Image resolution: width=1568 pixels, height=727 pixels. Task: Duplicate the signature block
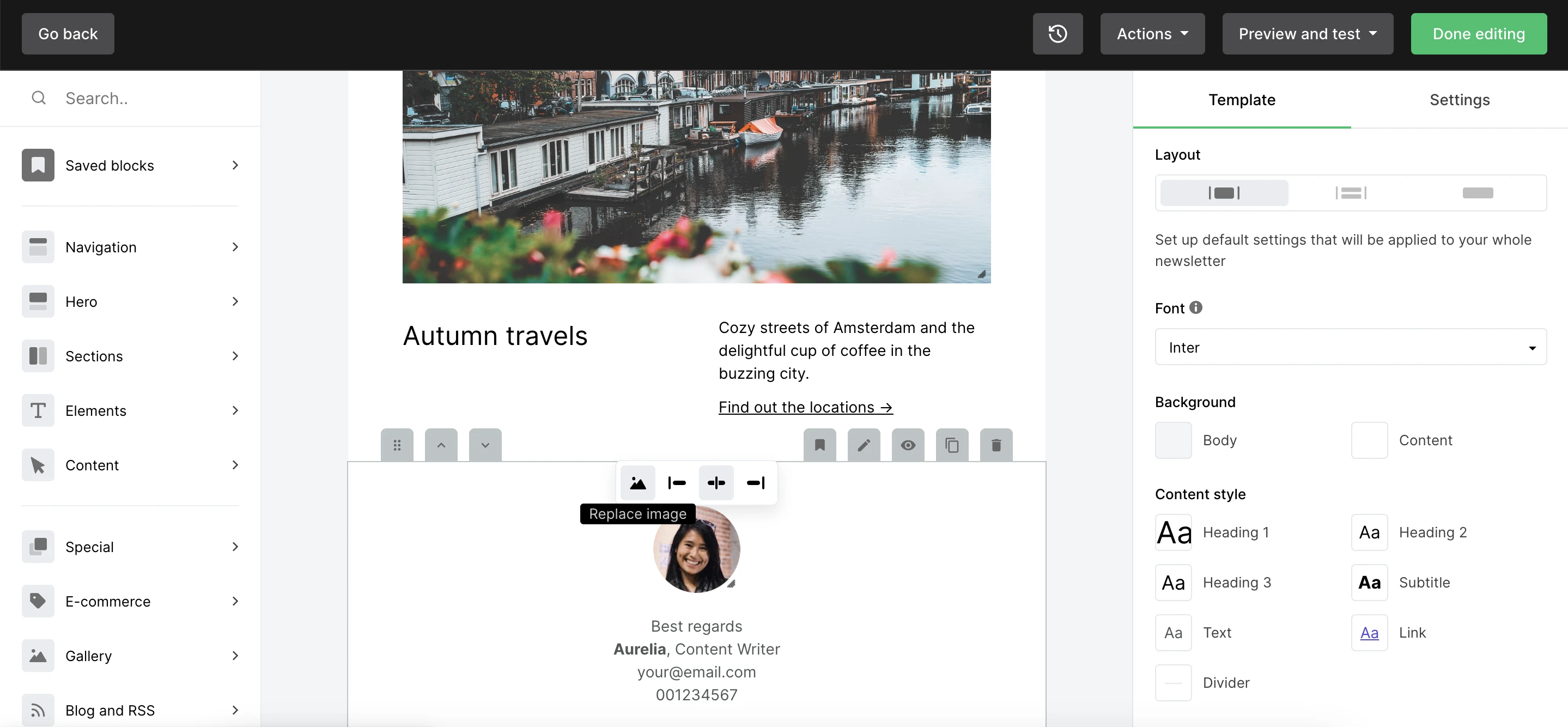951,445
